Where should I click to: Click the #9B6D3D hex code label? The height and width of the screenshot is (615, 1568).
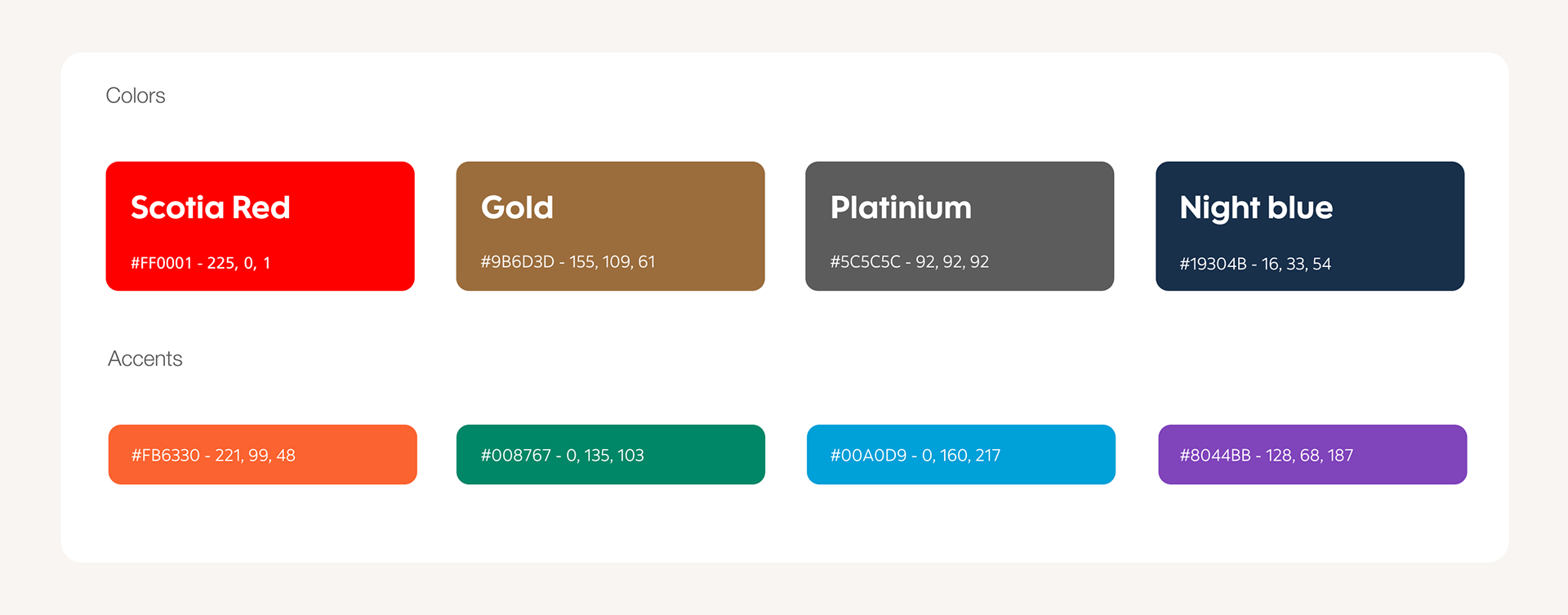pyautogui.click(x=518, y=262)
